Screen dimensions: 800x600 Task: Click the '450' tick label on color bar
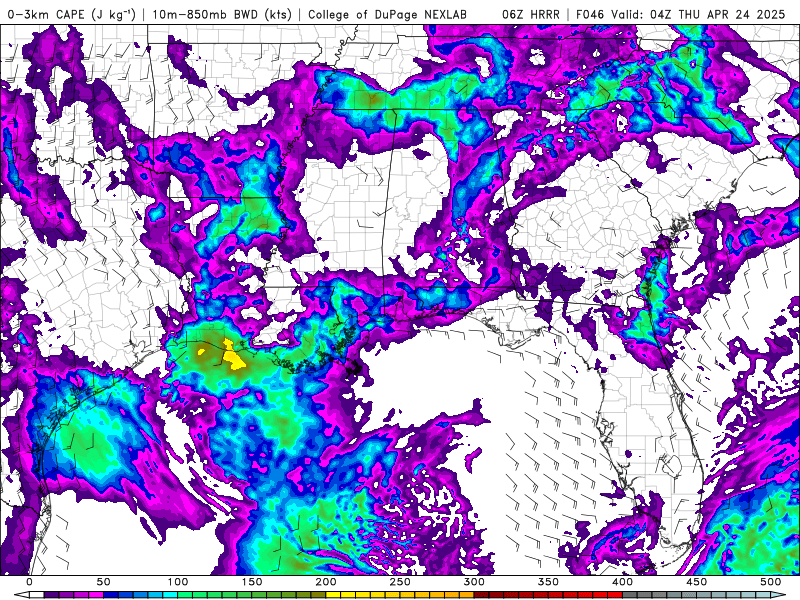696,582
